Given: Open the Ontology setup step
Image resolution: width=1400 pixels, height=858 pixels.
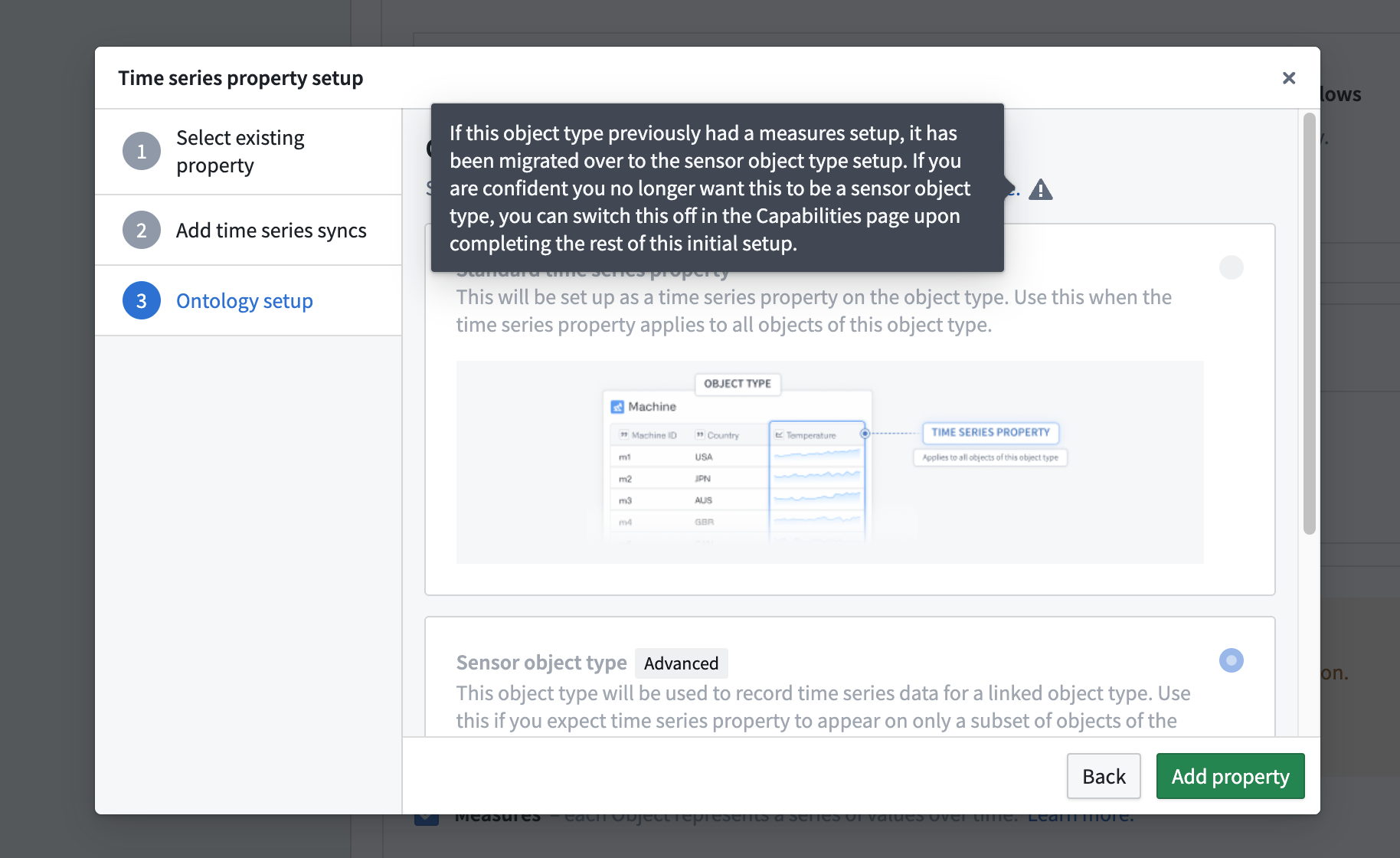Looking at the screenshot, I should (244, 301).
